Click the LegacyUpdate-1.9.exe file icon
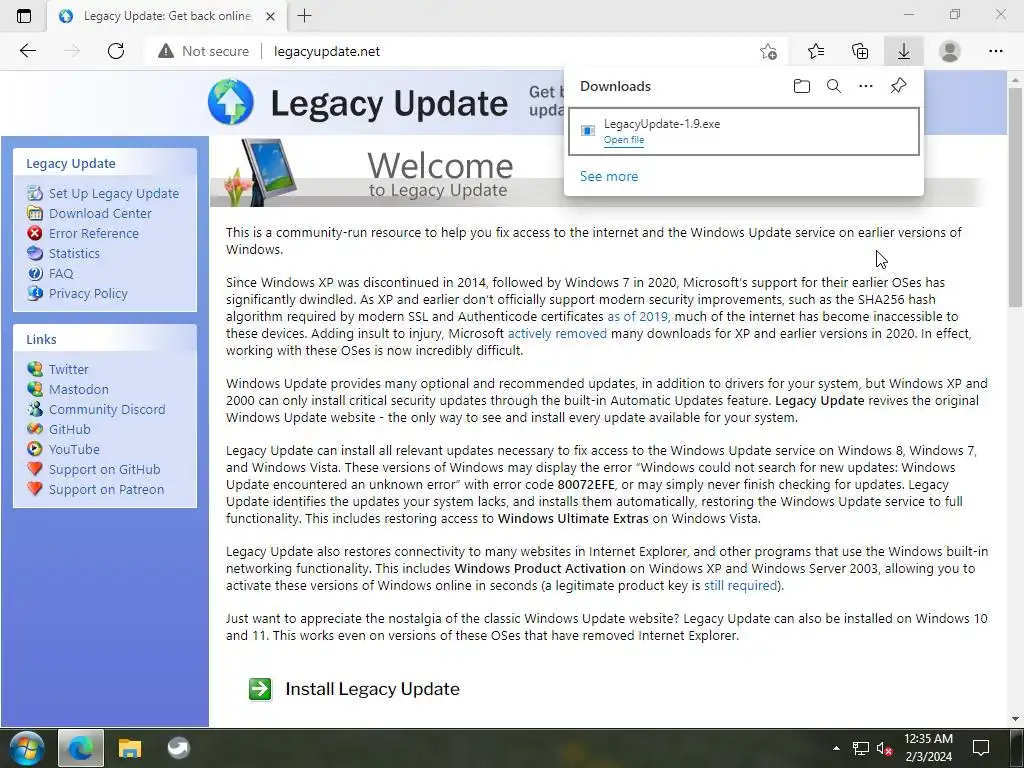1024x768 pixels. tap(588, 131)
